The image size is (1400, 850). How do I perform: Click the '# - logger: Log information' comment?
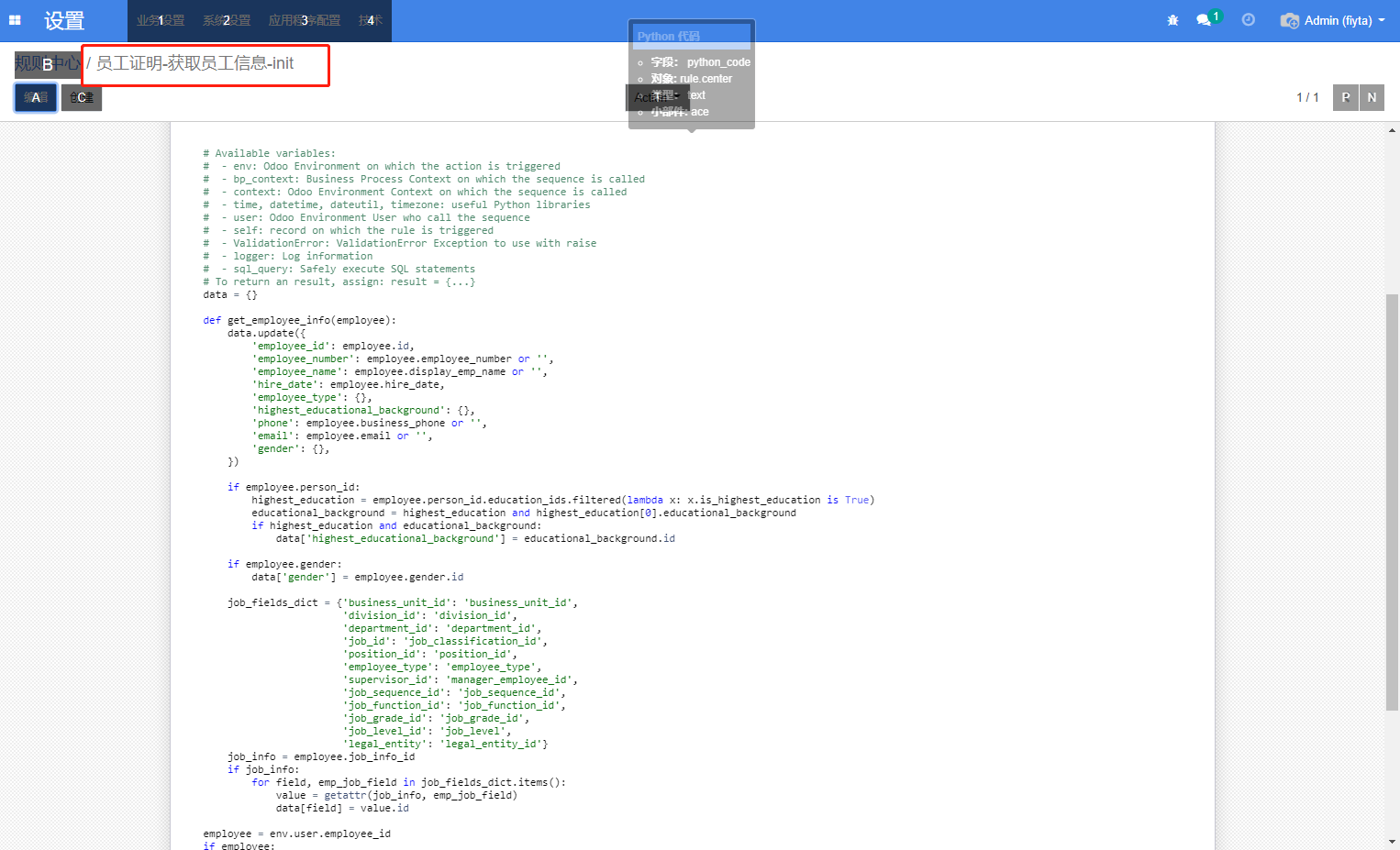(288, 256)
